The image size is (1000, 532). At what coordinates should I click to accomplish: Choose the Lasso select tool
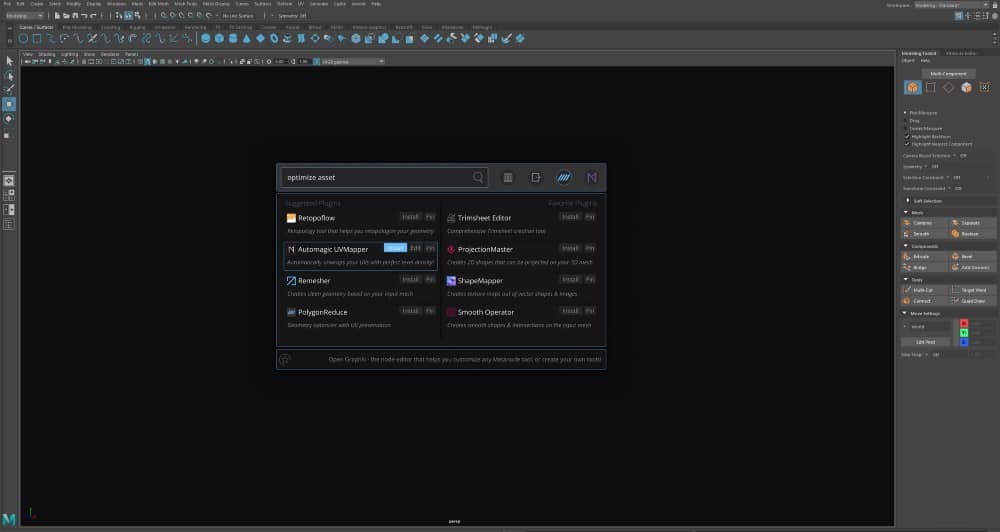click(x=9, y=76)
